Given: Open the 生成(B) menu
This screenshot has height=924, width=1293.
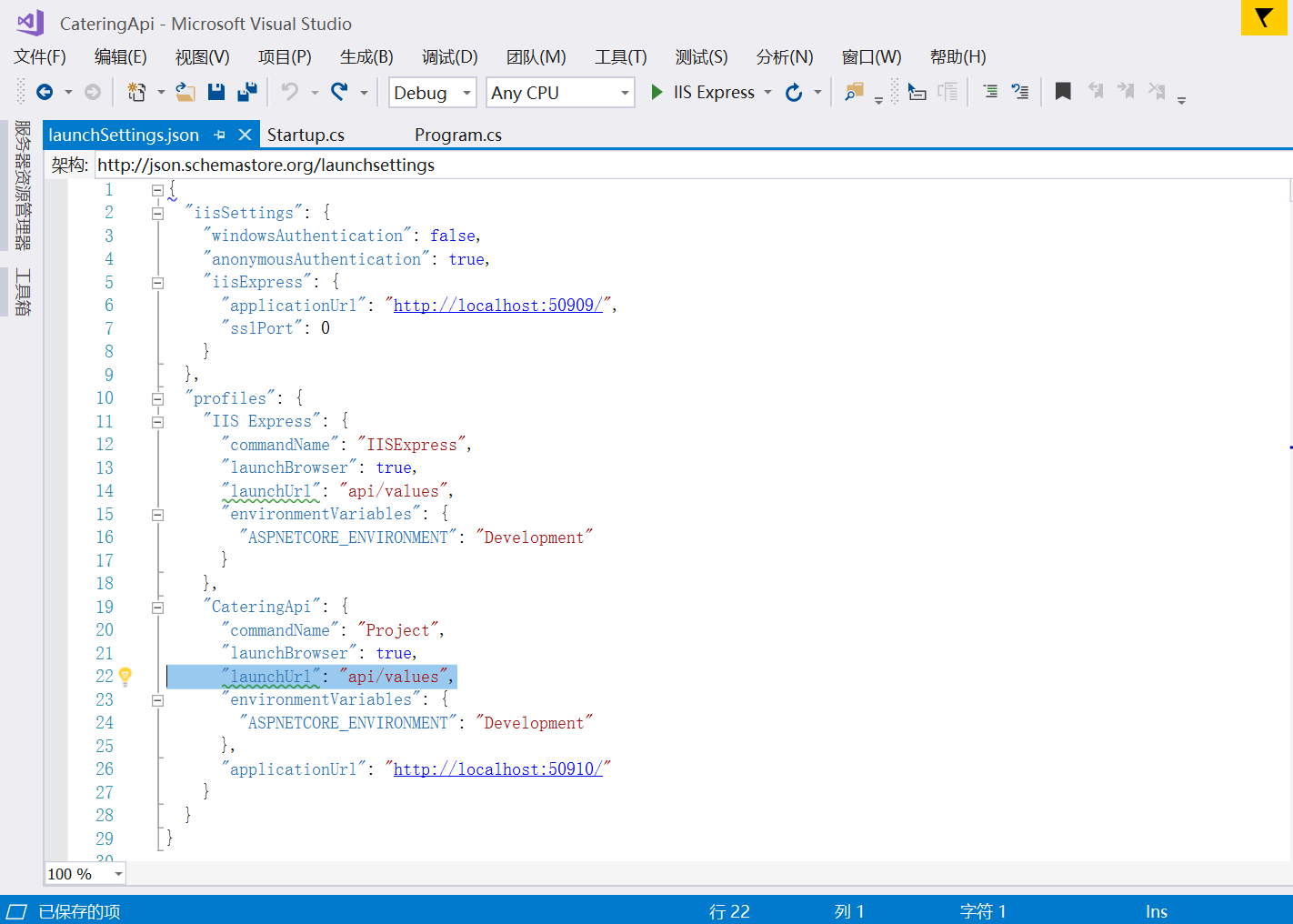Looking at the screenshot, I should (x=366, y=57).
